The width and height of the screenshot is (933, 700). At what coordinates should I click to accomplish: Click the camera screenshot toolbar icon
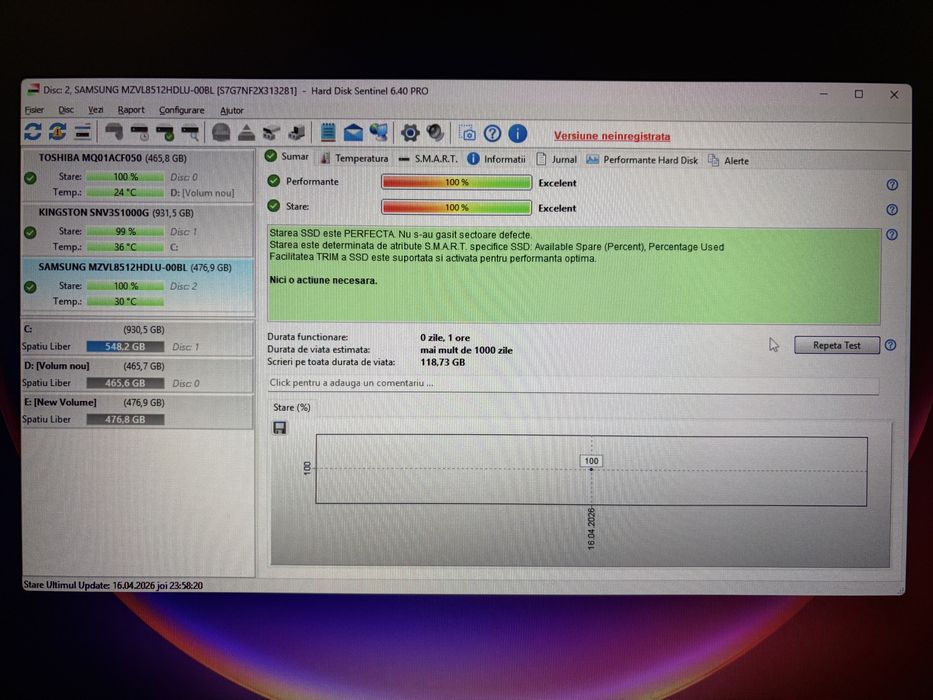(x=467, y=133)
